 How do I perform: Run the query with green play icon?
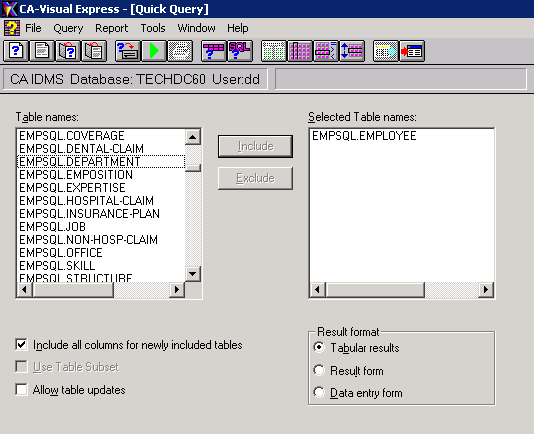click(154, 51)
